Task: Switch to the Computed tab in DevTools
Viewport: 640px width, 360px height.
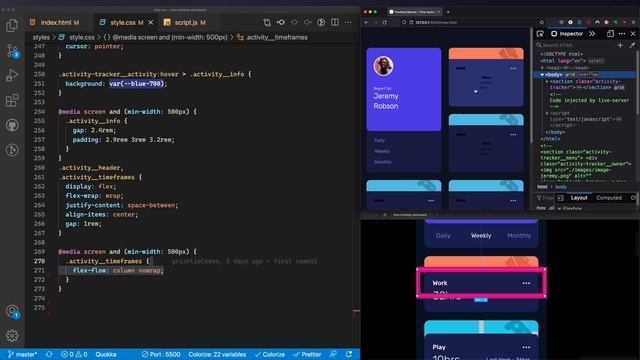Action: click(x=609, y=198)
